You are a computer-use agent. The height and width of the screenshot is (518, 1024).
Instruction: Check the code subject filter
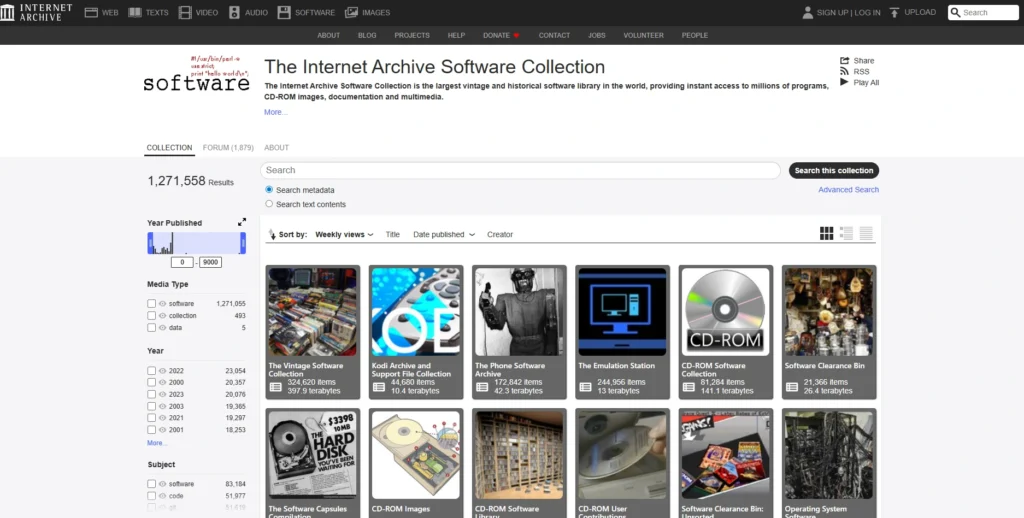[x=152, y=496]
